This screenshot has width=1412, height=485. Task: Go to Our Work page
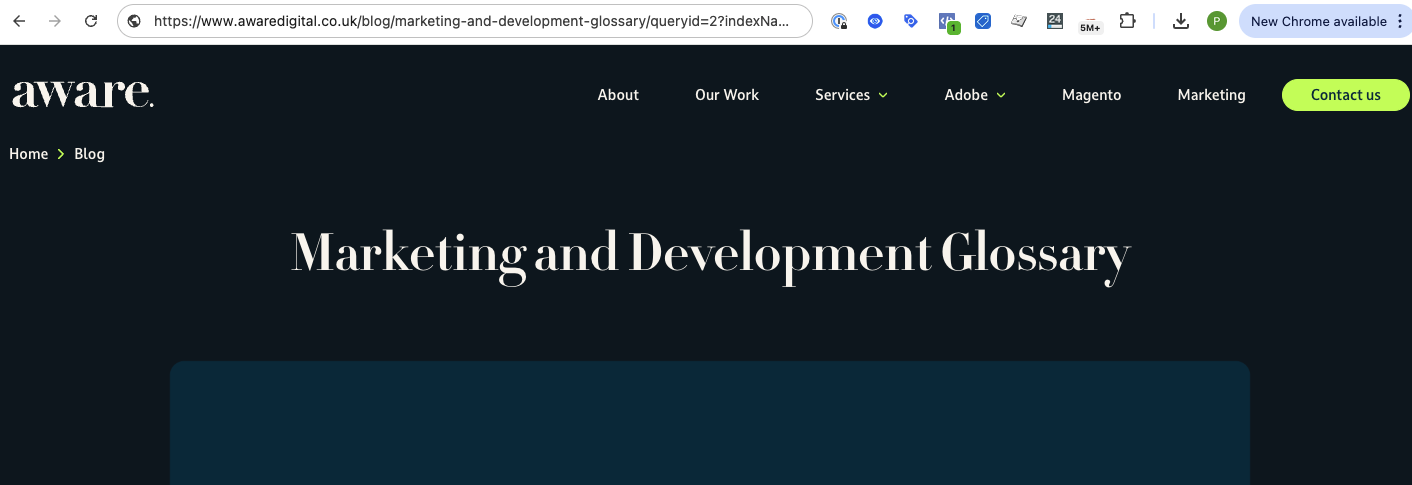[727, 95]
